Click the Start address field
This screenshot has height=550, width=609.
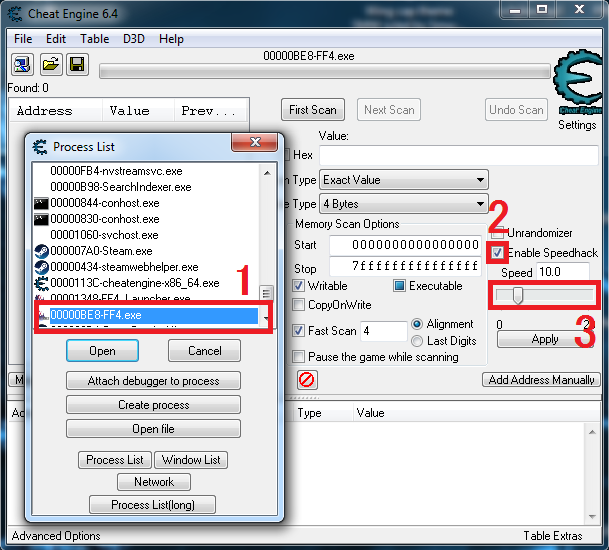[x=405, y=245]
